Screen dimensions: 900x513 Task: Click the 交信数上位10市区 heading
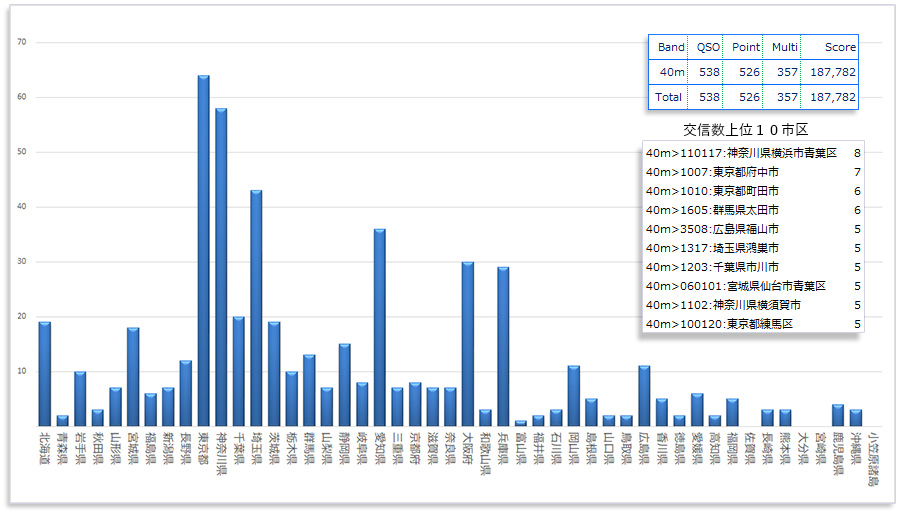coord(745,130)
